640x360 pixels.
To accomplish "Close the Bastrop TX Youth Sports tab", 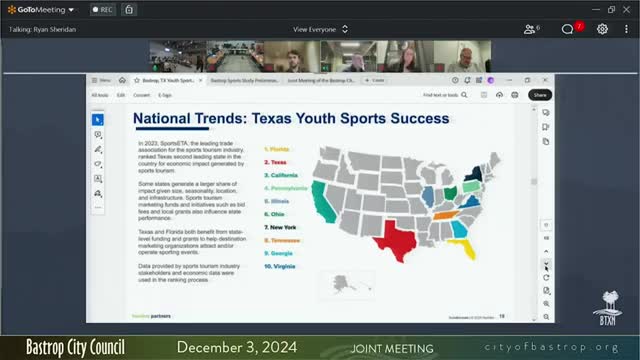I will 200,80.
